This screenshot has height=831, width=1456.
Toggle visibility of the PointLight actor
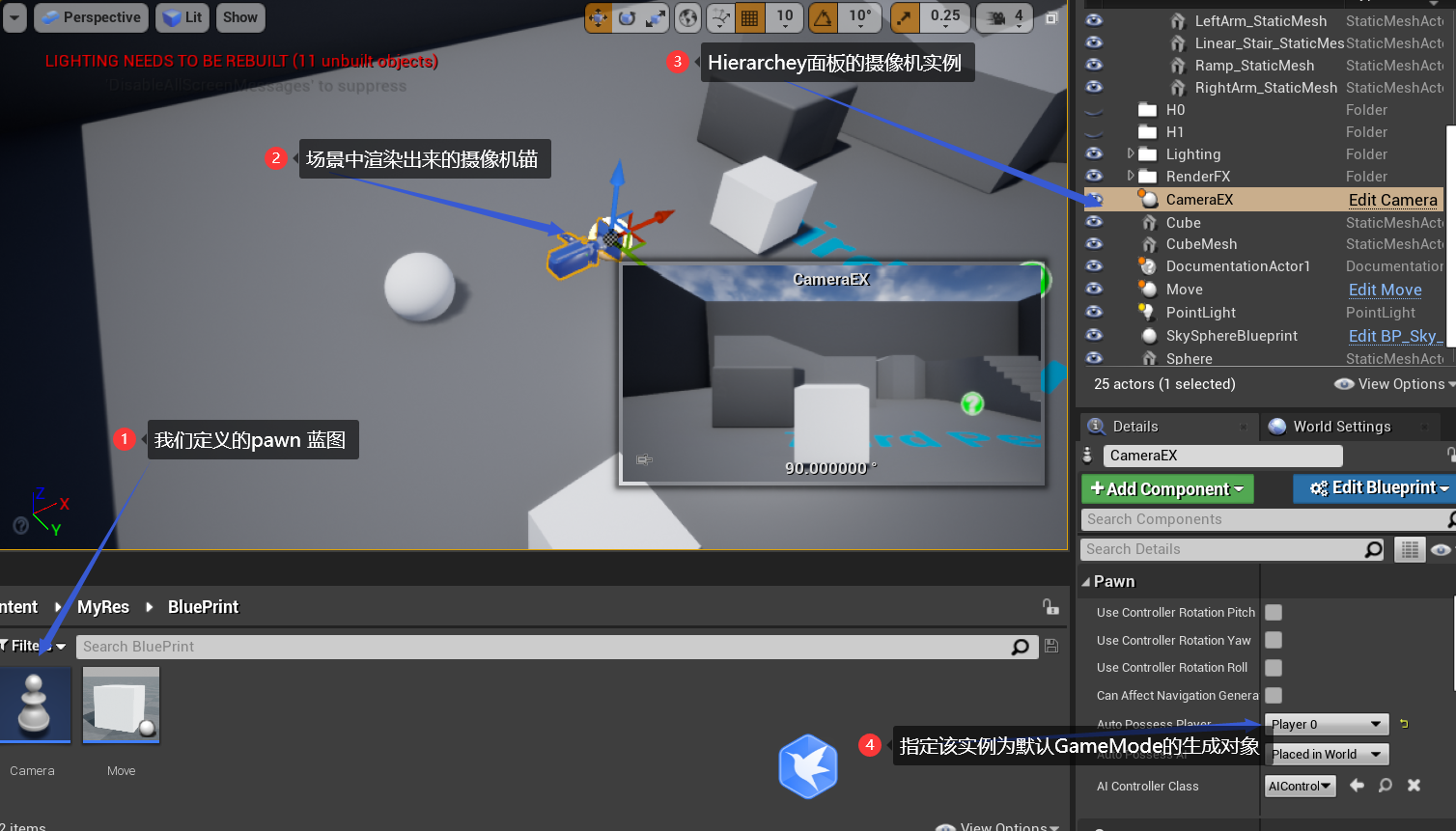pyautogui.click(x=1094, y=312)
